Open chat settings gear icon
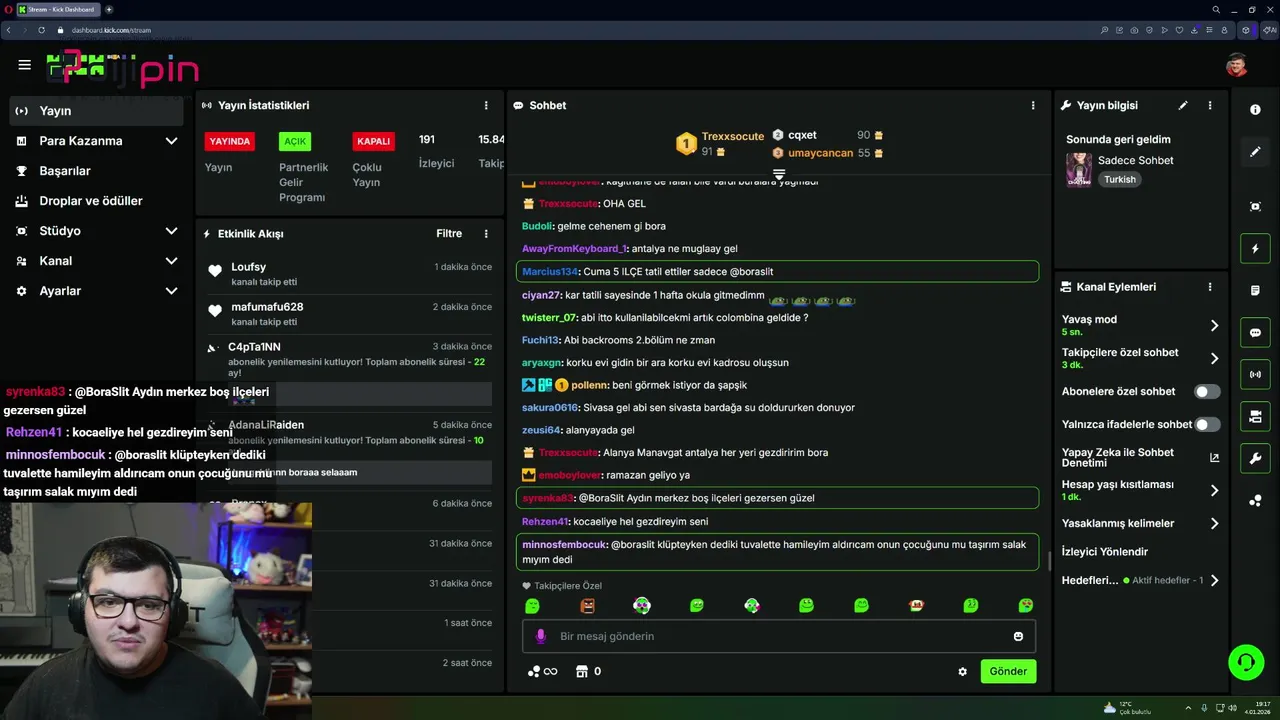The image size is (1280, 720). point(962,672)
